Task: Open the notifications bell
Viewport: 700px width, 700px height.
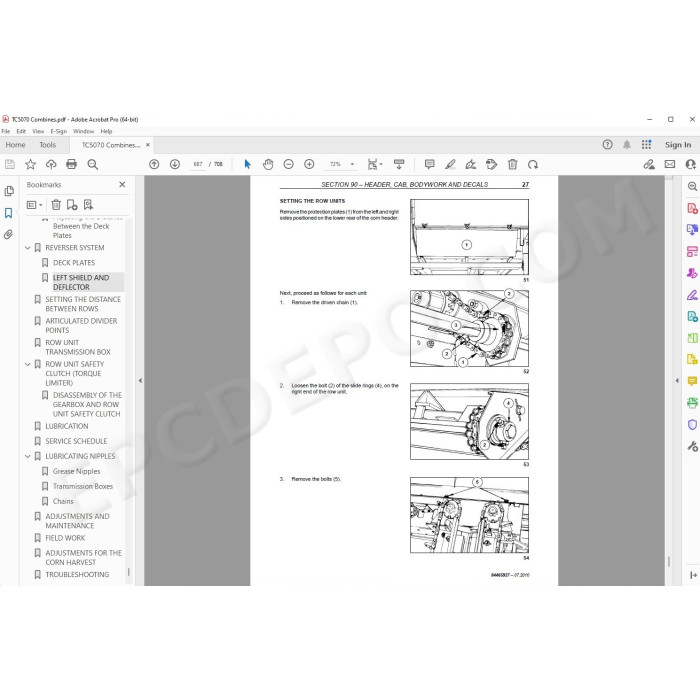Action: (x=627, y=145)
